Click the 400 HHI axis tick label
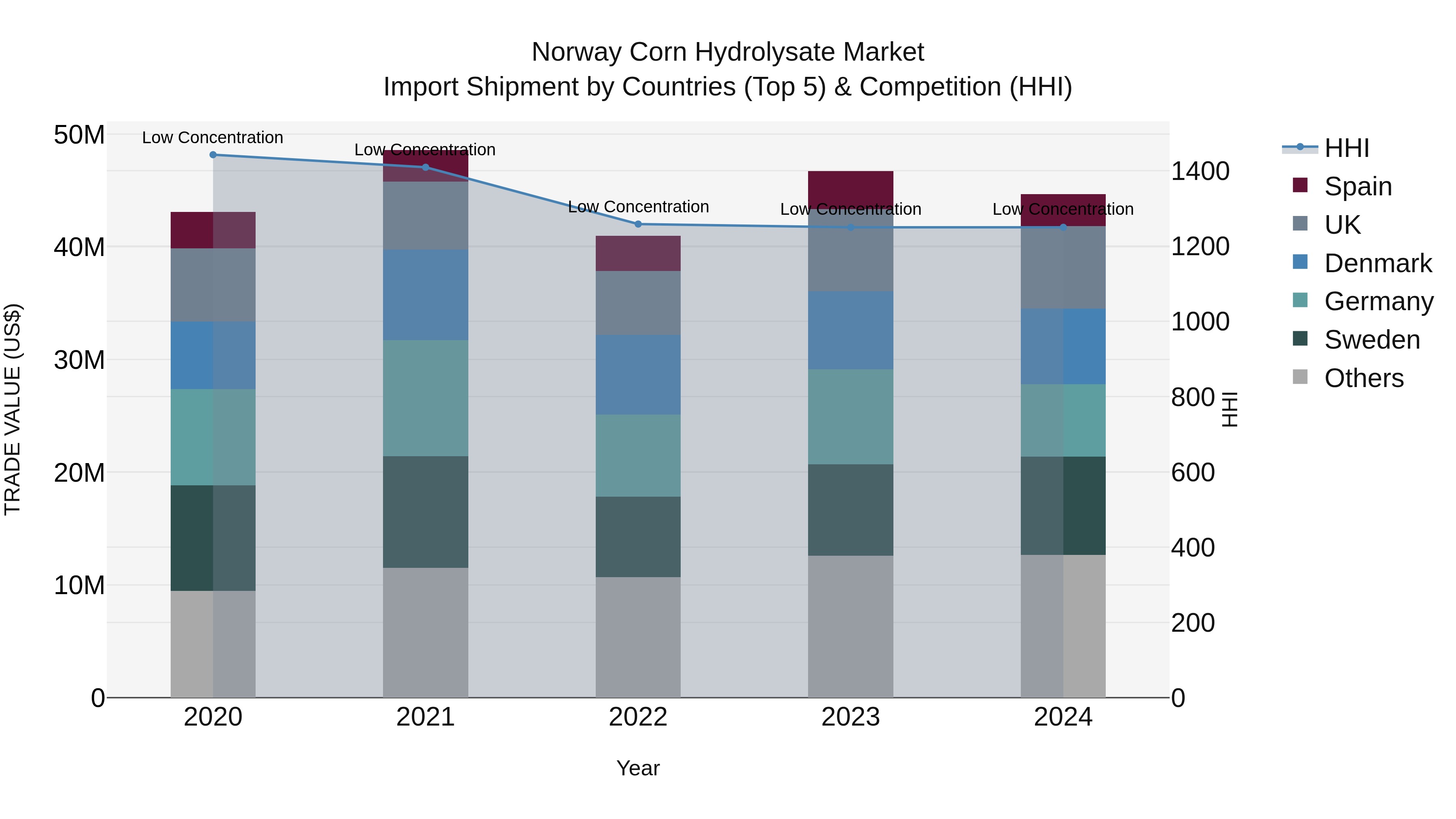1456x819 pixels. pyautogui.click(x=1193, y=548)
